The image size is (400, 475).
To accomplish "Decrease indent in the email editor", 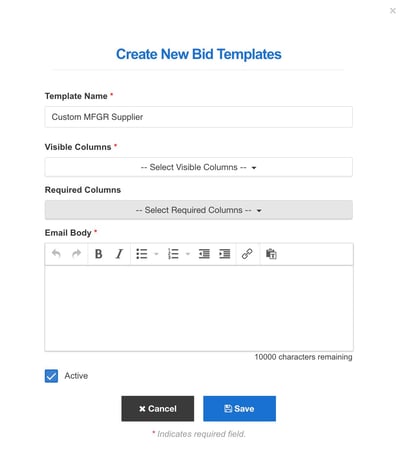I will coord(204,254).
